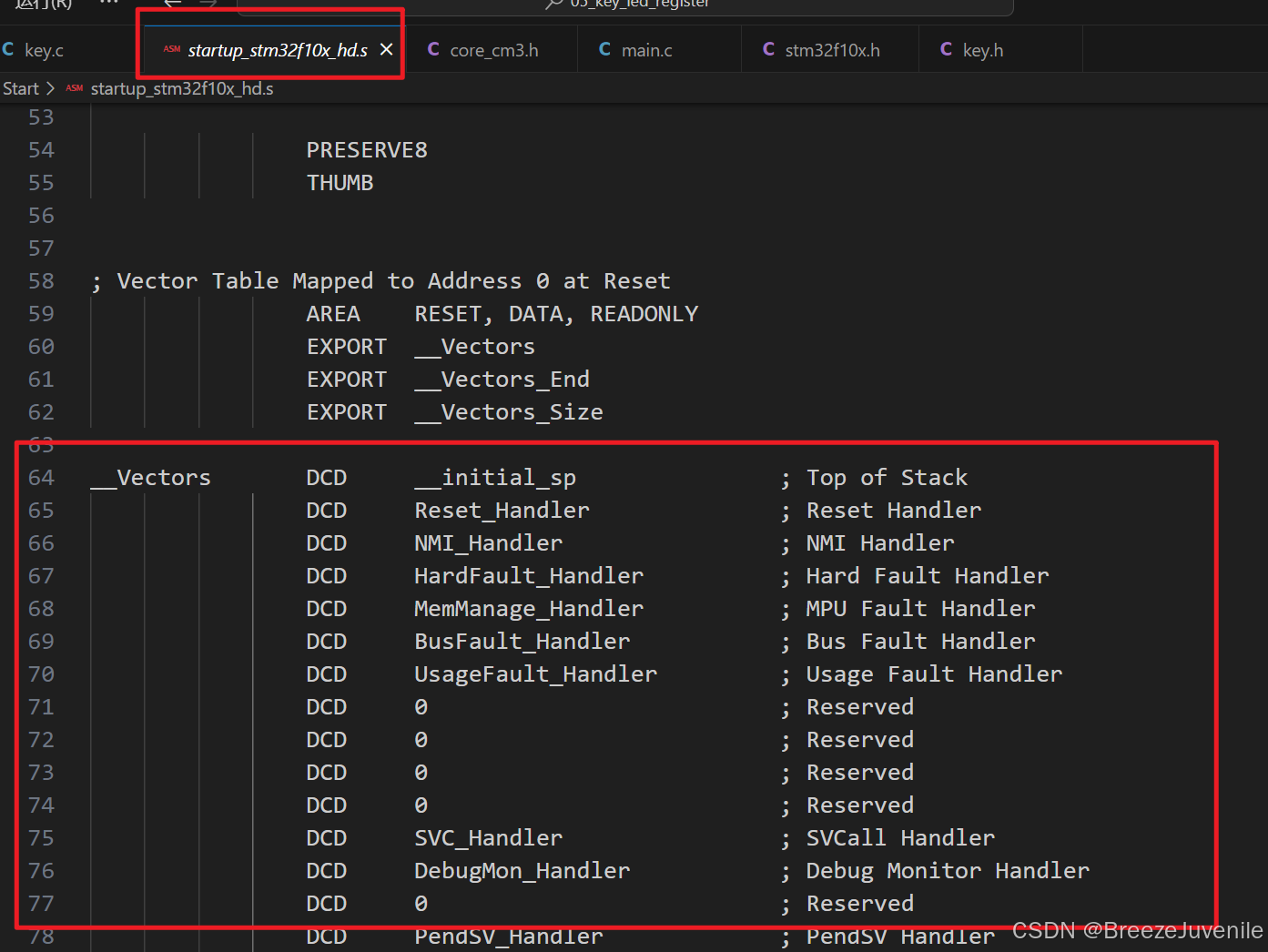
Task: Click the 'Debug Monitor Handler' comment
Action: click(x=948, y=871)
